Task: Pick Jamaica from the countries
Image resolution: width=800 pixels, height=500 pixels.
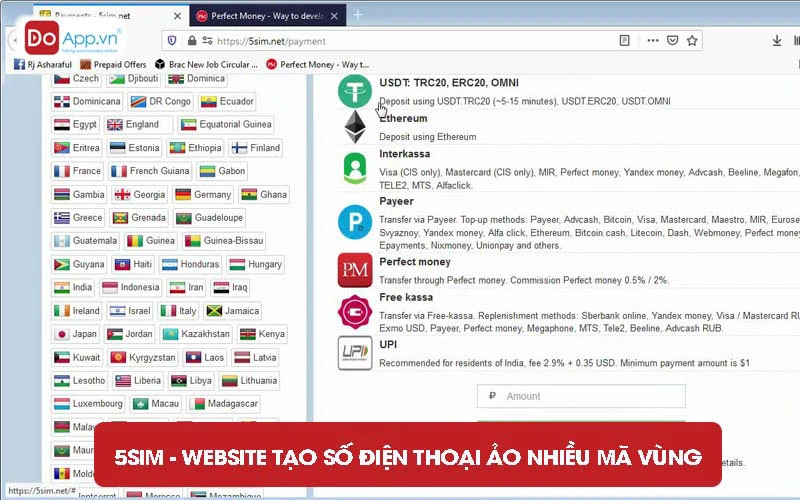Action: 233,311
